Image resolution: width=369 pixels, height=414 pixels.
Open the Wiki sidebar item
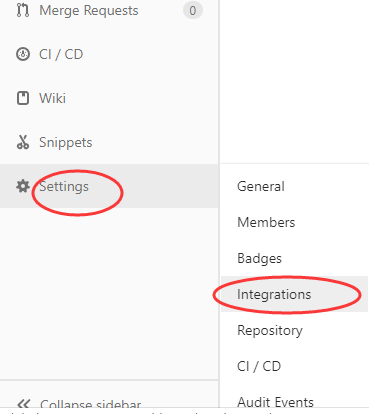(x=52, y=98)
